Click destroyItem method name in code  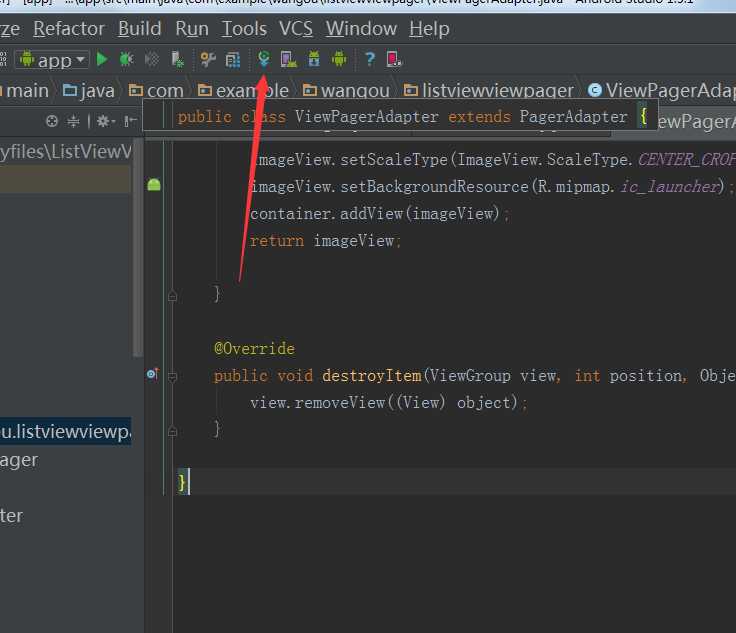pos(372,376)
